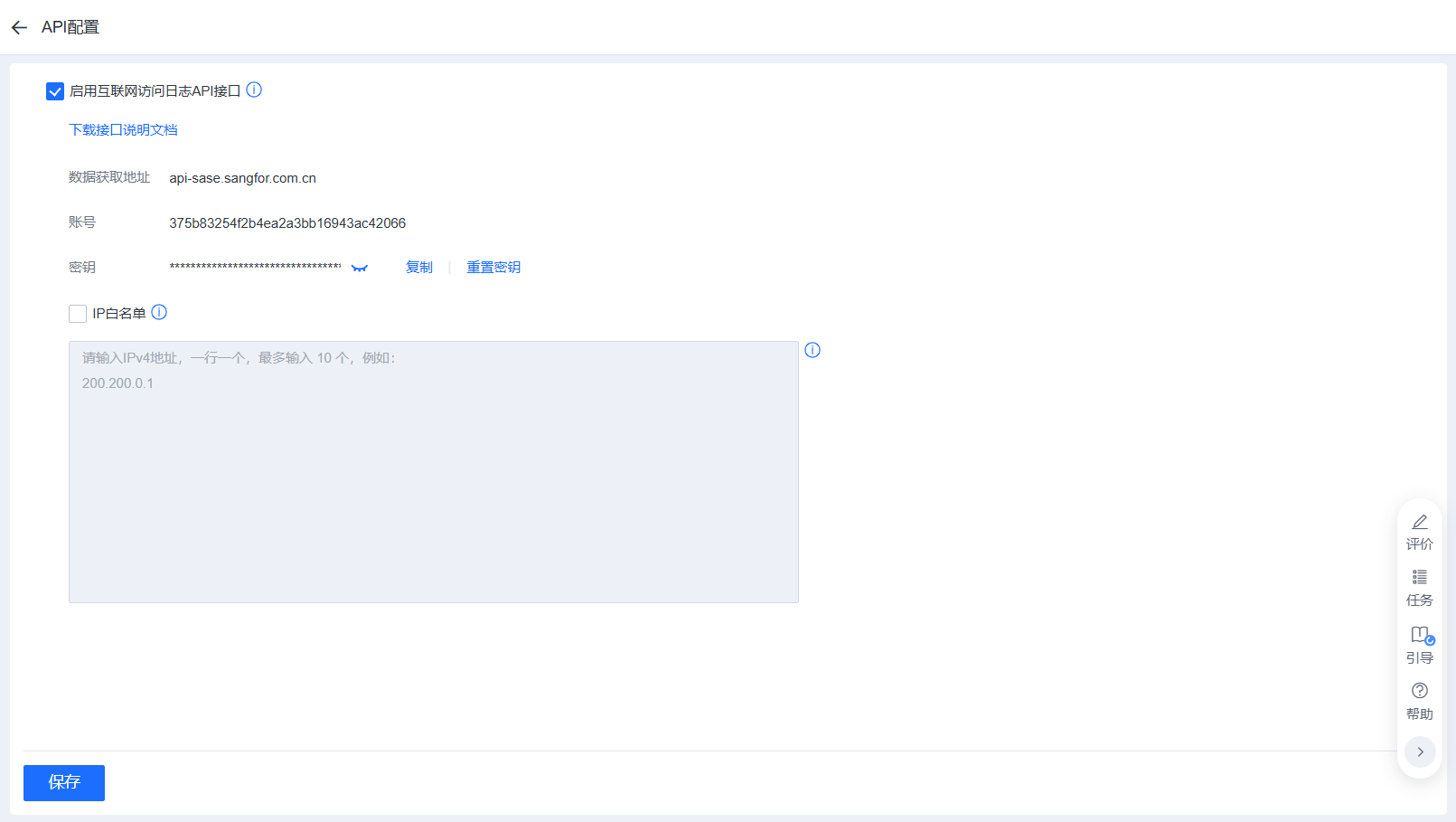Open the 引导 guide

pyautogui.click(x=1419, y=645)
